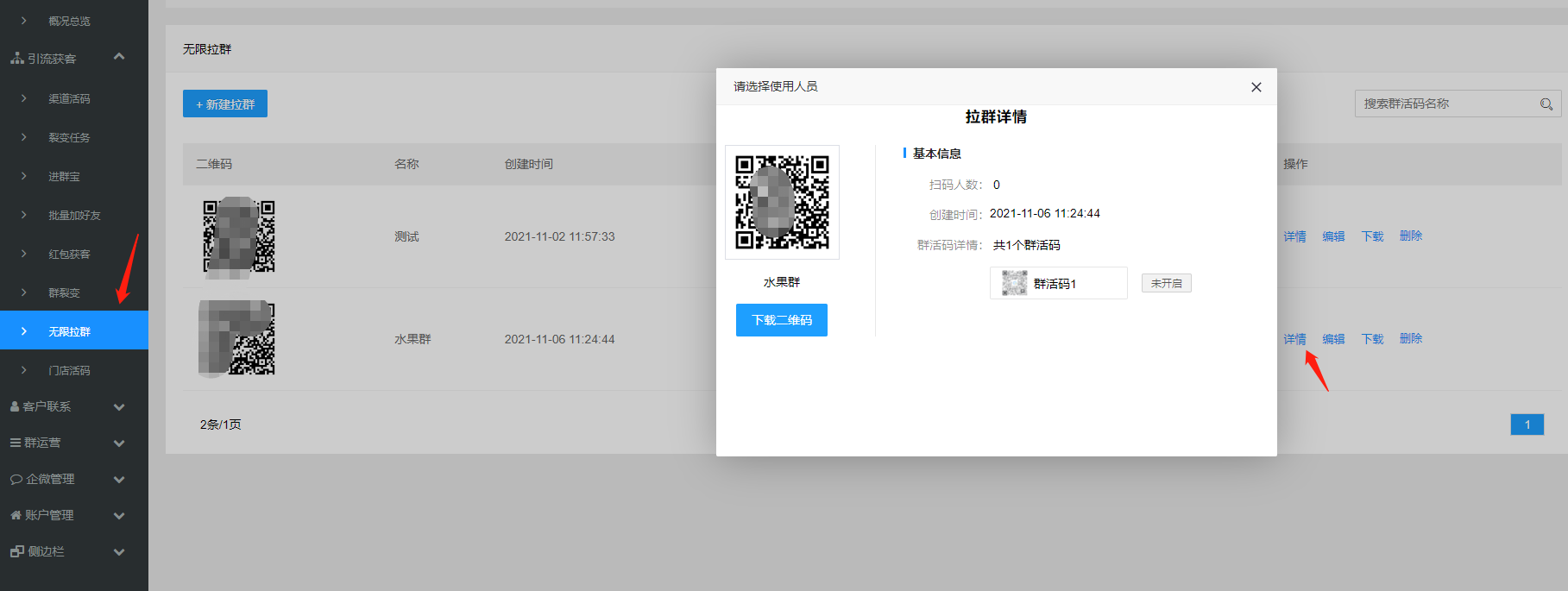Click 删除 for the 测试 row
Screen dimensions: 1568x591
[1411, 236]
